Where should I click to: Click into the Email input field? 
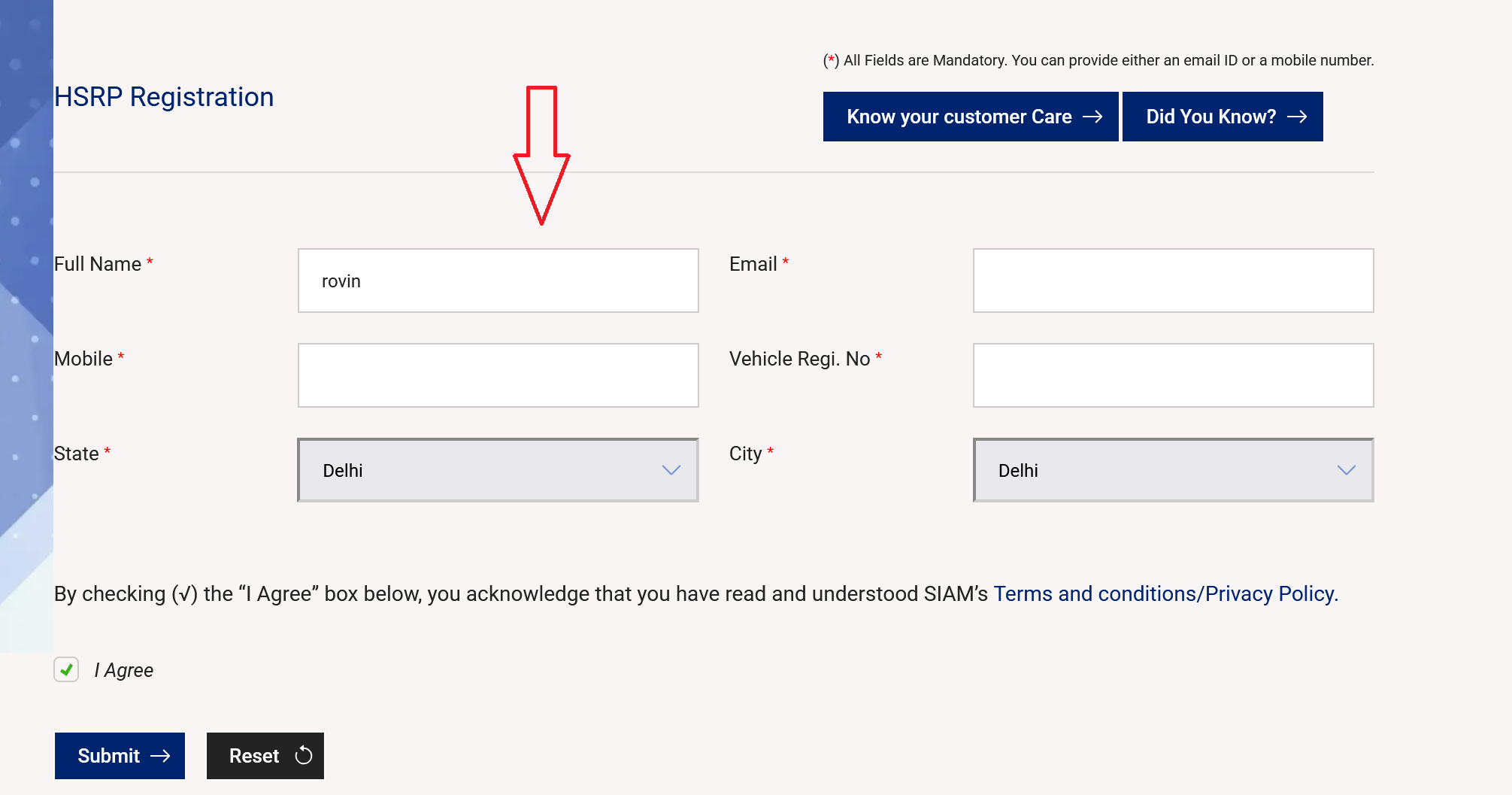[x=1173, y=281]
